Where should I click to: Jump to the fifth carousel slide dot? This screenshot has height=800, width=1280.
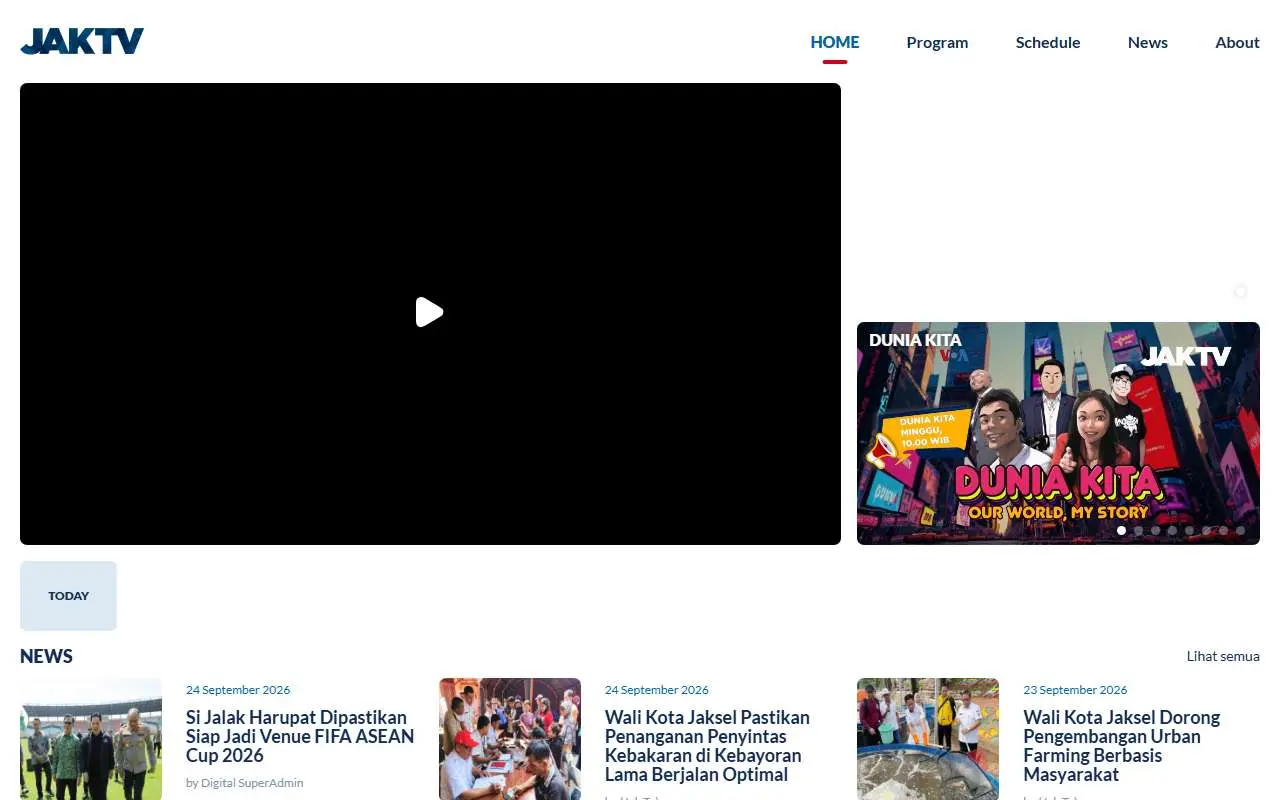click(1189, 531)
